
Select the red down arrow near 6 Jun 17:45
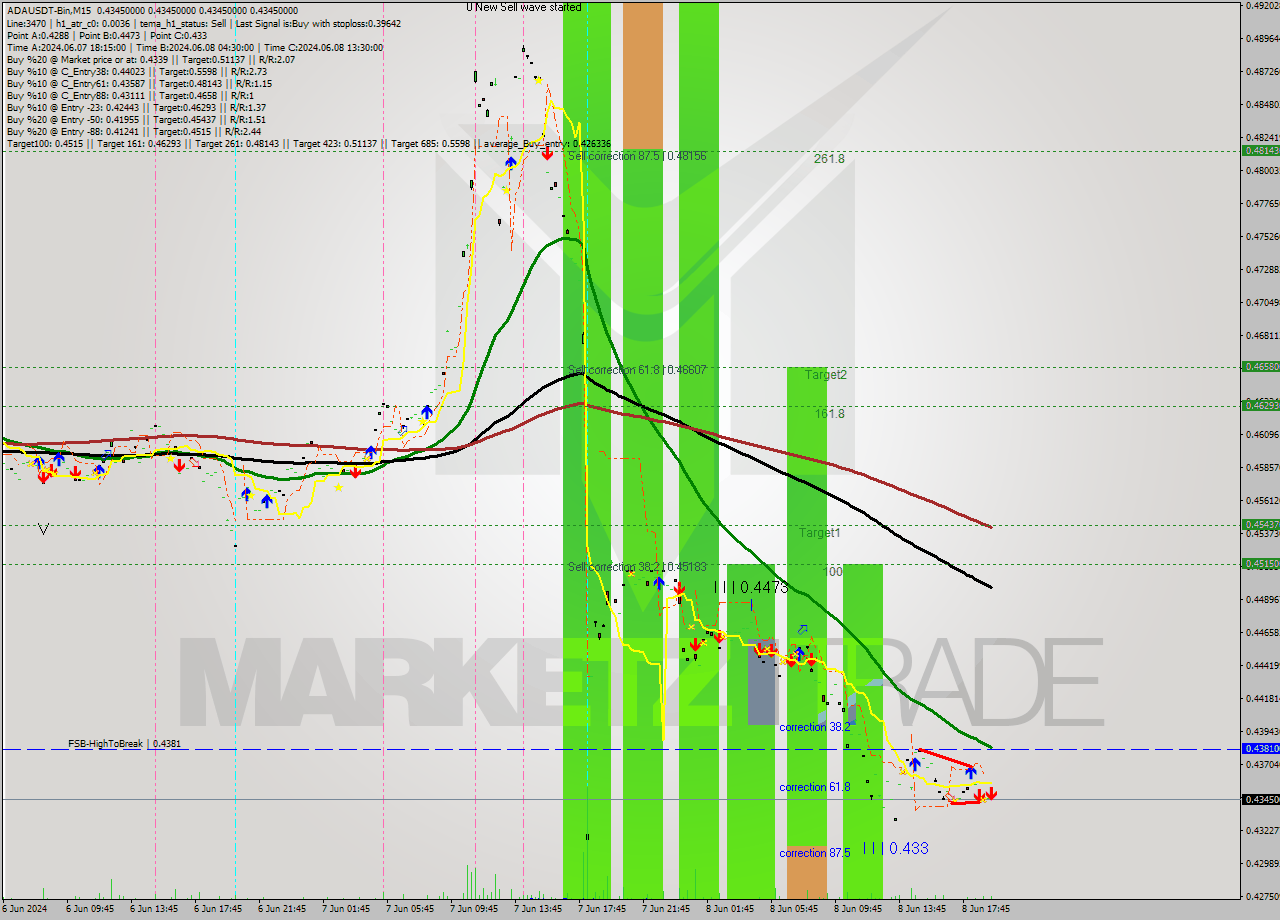(178, 466)
